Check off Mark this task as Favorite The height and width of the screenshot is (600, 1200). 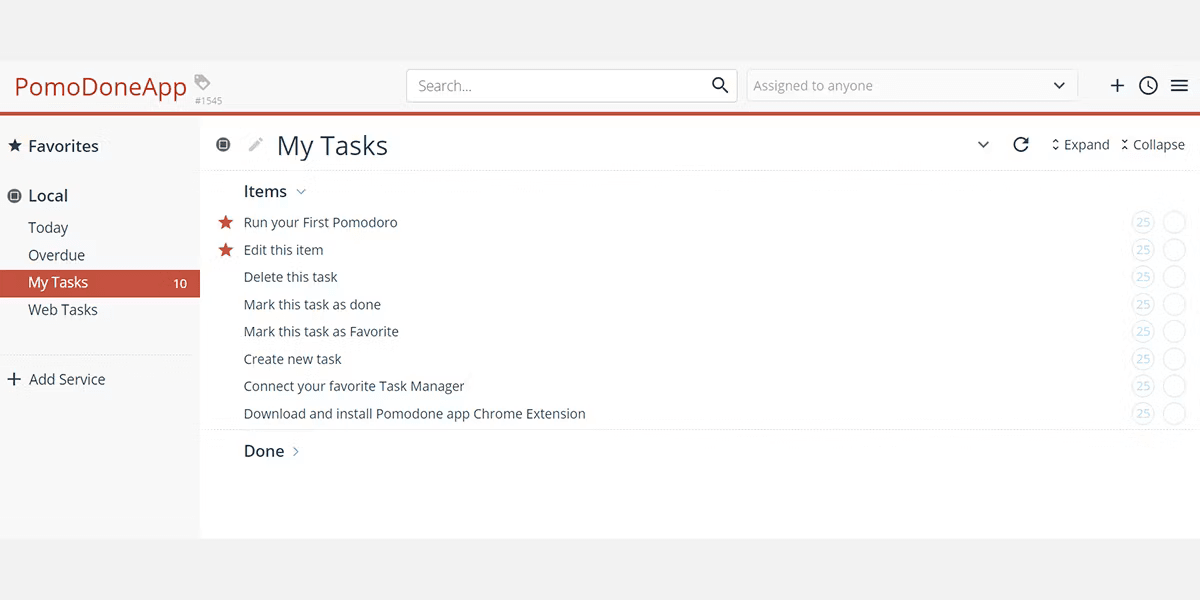[x=1175, y=332]
